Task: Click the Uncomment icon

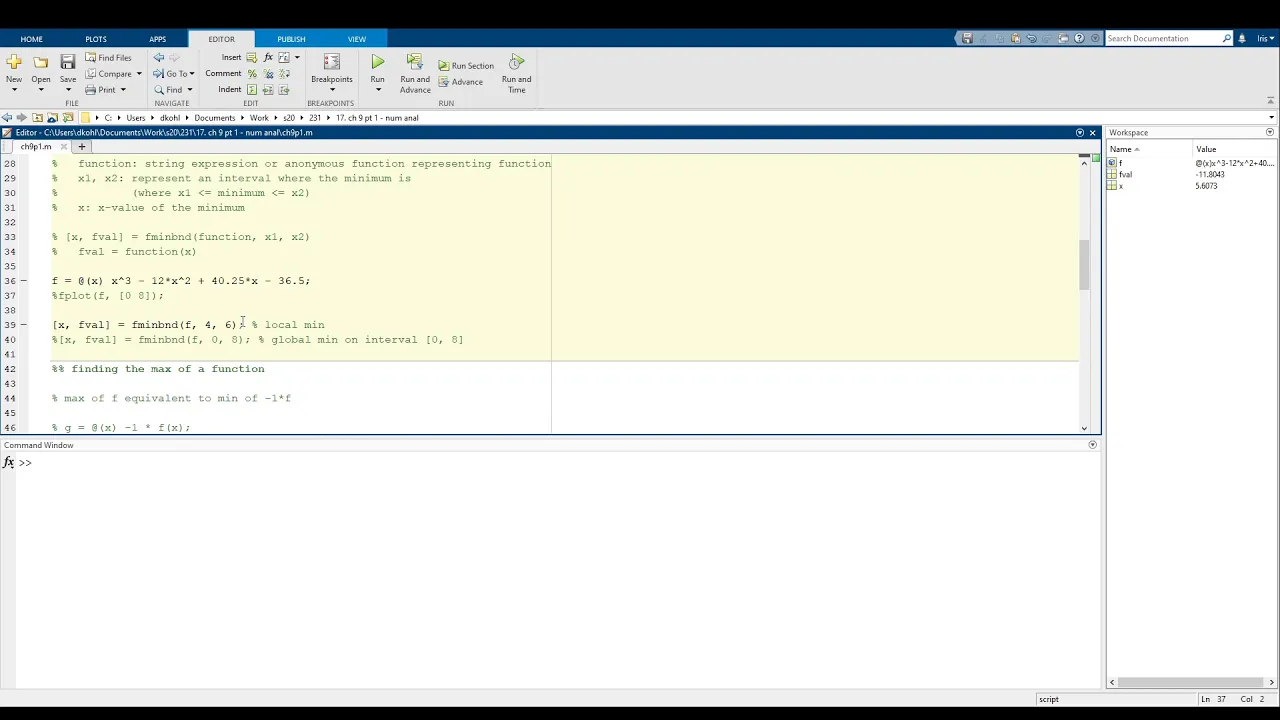Action: (268, 74)
